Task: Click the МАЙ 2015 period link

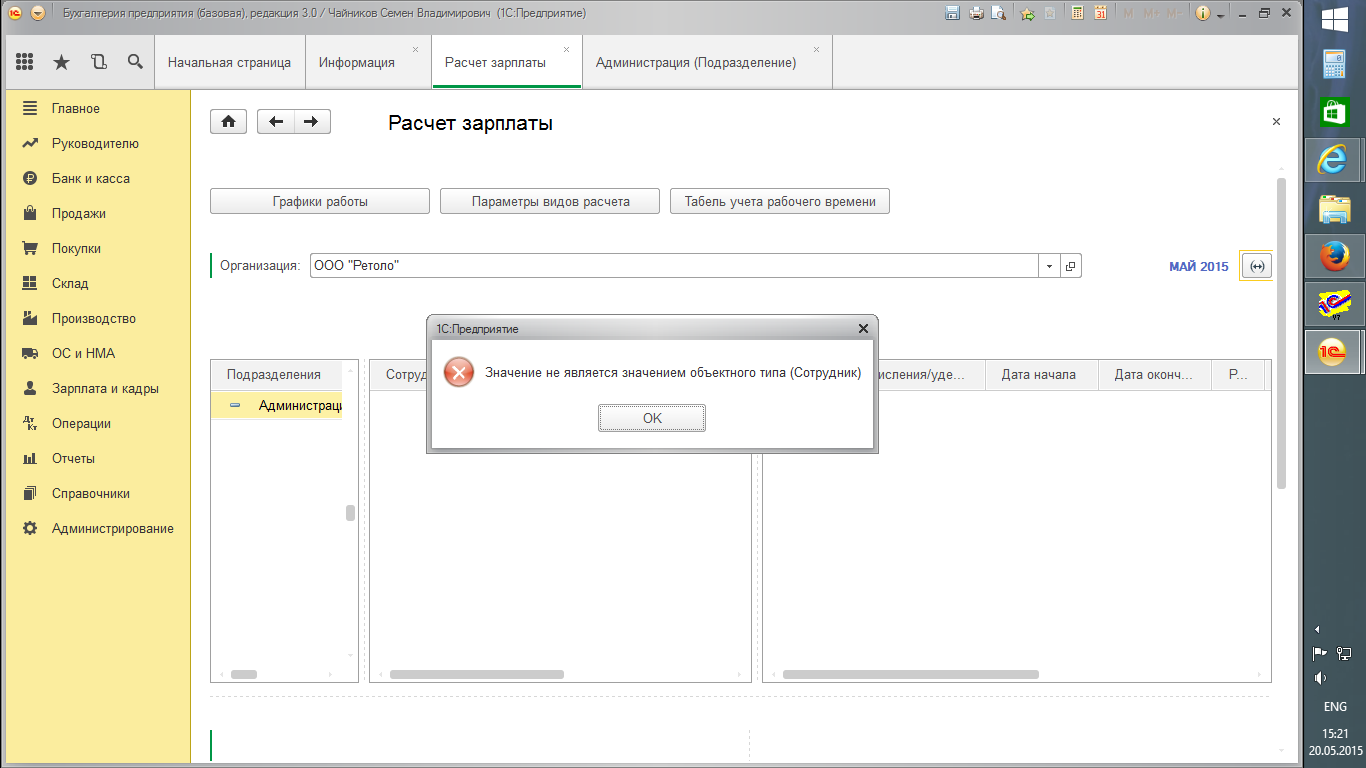Action: [x=1198, y=267]
